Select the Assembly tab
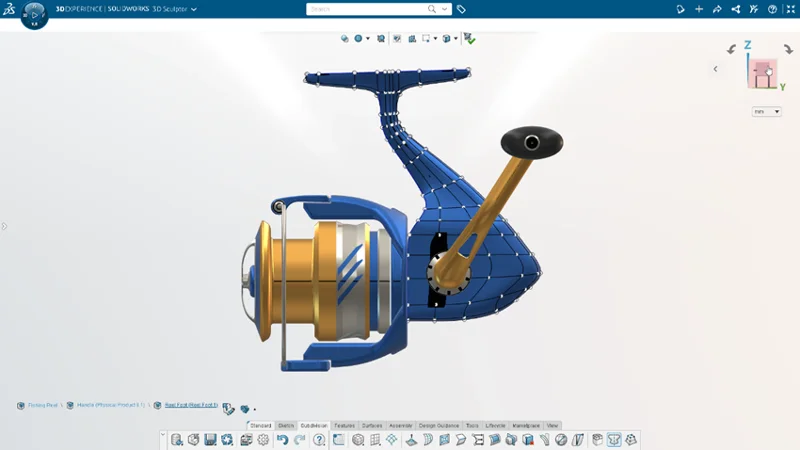Screen dimensions: 800x450 coord(400,425)
